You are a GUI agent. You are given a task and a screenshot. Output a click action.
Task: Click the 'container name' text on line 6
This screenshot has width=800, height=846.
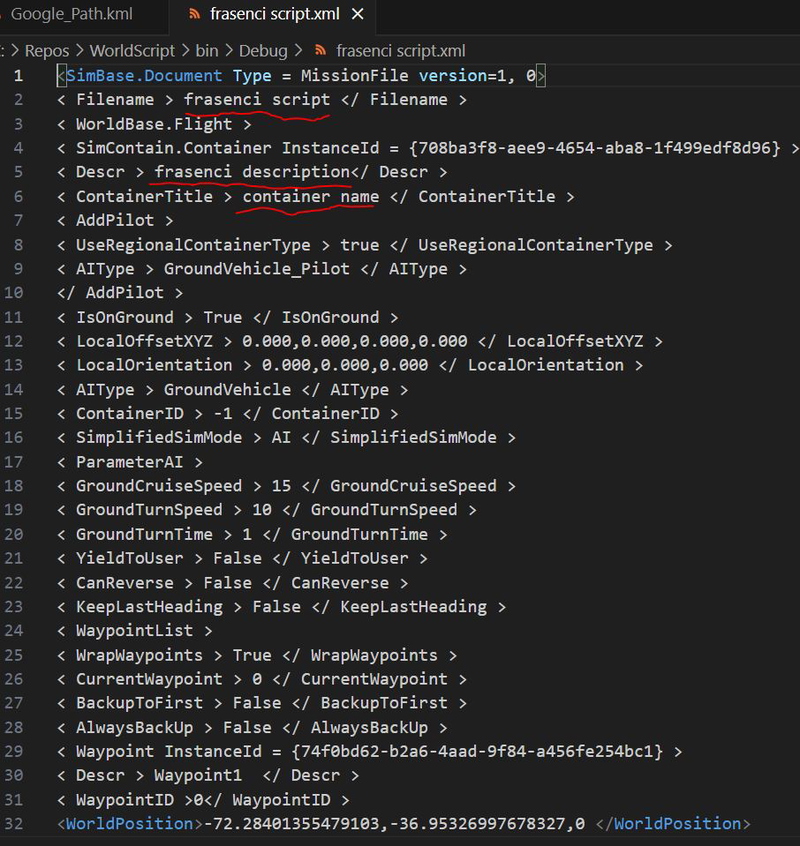pyautogui.click(x=310, y=196)
